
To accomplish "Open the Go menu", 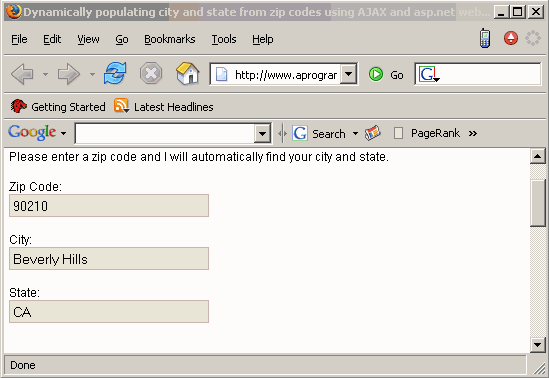I will (x=122, y=39).
